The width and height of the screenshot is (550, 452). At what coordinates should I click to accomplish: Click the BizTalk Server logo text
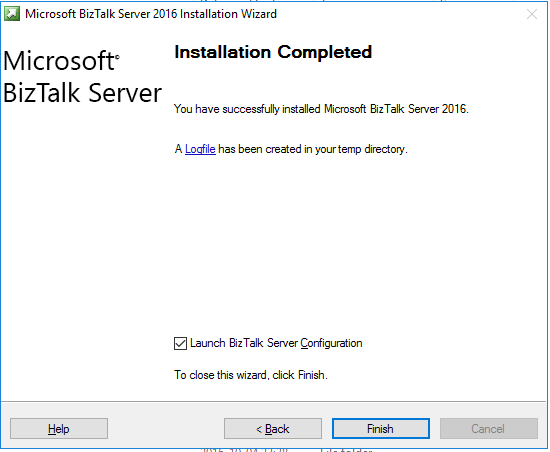tap(82, 93)
